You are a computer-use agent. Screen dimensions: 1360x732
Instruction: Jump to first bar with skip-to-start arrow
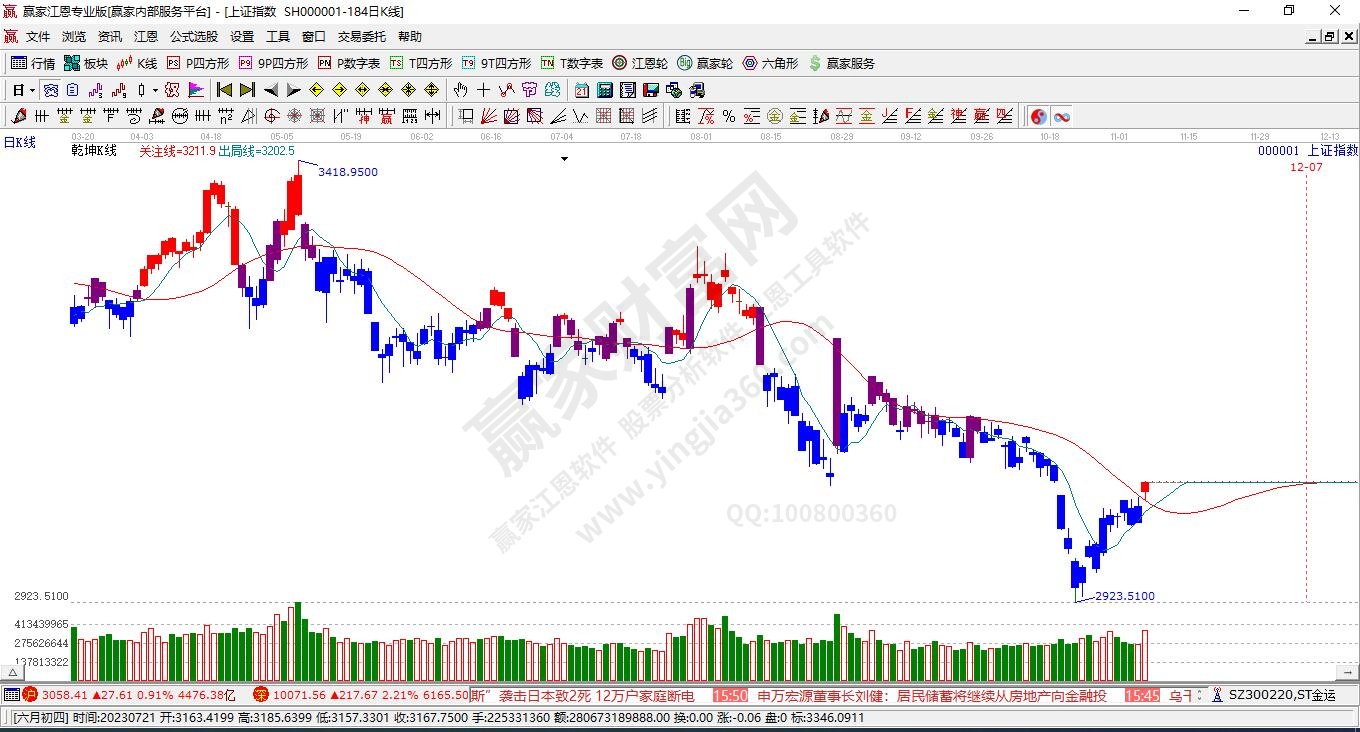pyautogui.click(x=225, y=90)
